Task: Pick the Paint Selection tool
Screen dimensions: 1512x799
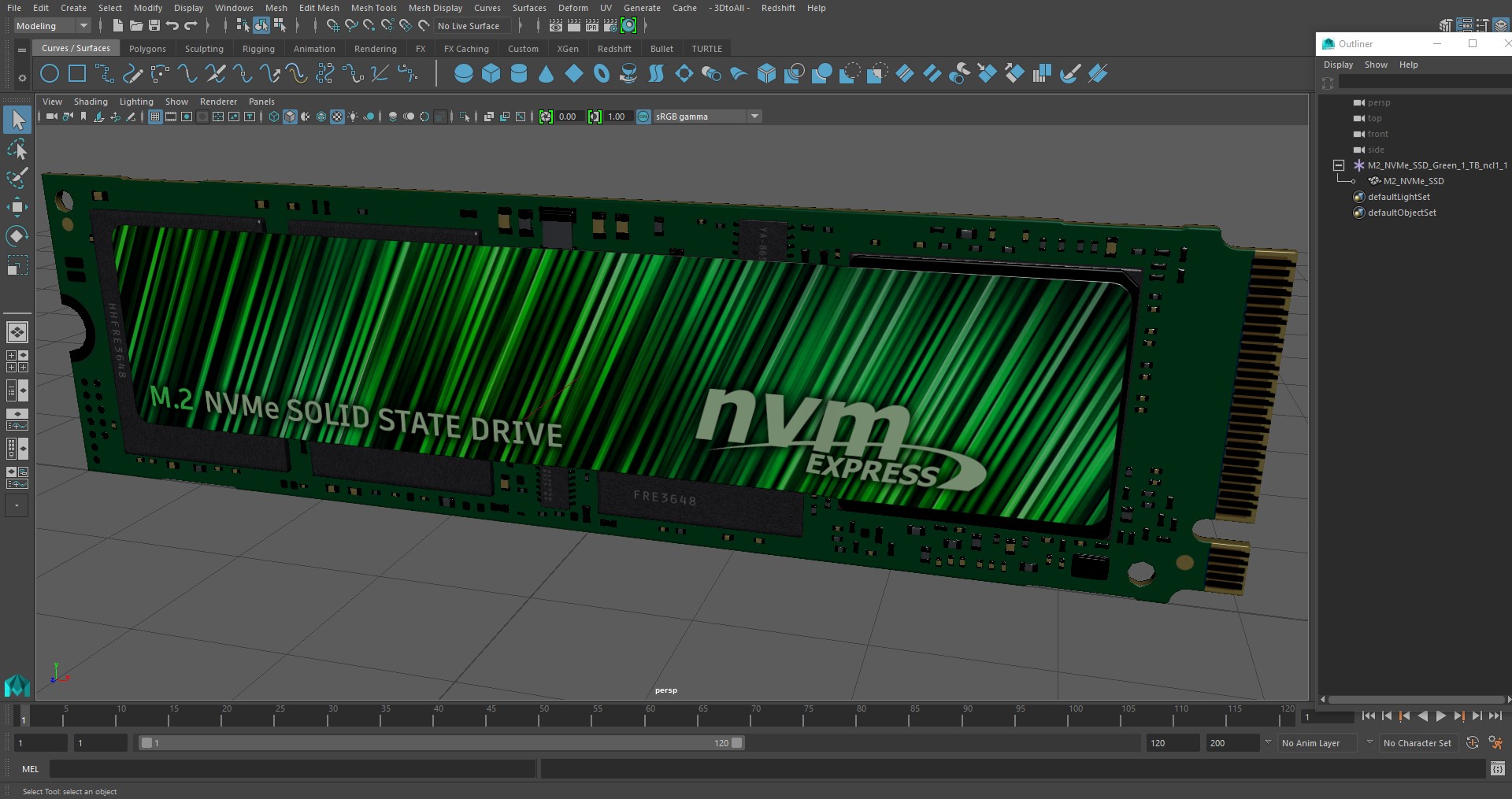Action: click(x=17, y=179)
